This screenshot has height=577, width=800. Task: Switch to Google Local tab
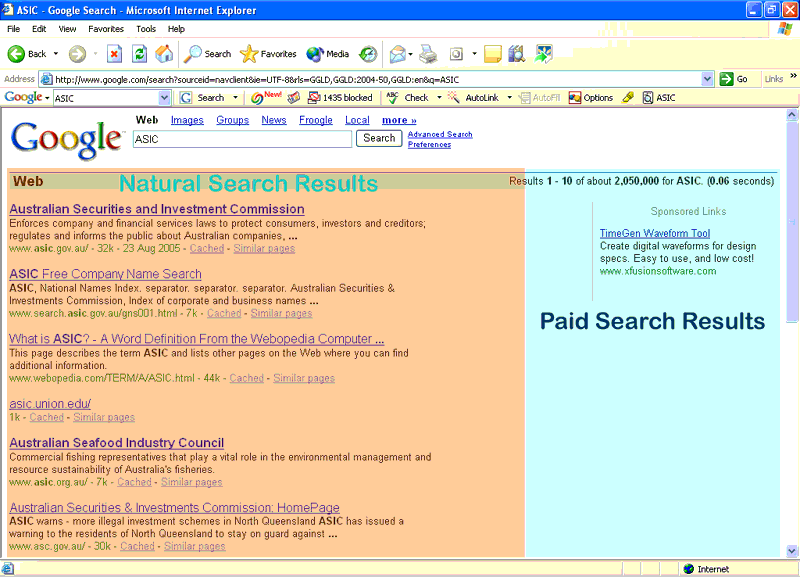(x=357, y=120)
